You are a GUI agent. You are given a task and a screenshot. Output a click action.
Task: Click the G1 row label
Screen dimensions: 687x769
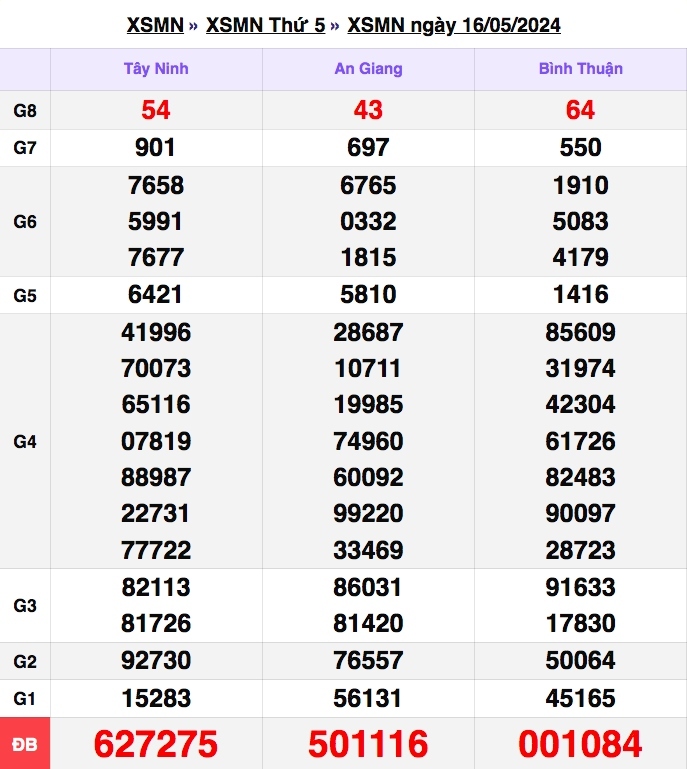pos(25,698)
